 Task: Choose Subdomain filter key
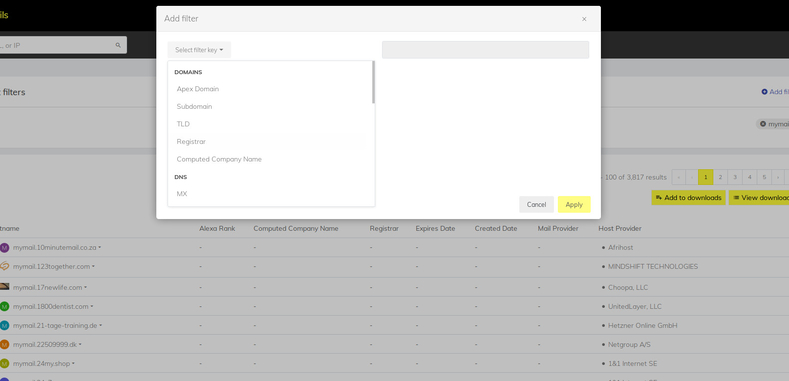(194, 107)
